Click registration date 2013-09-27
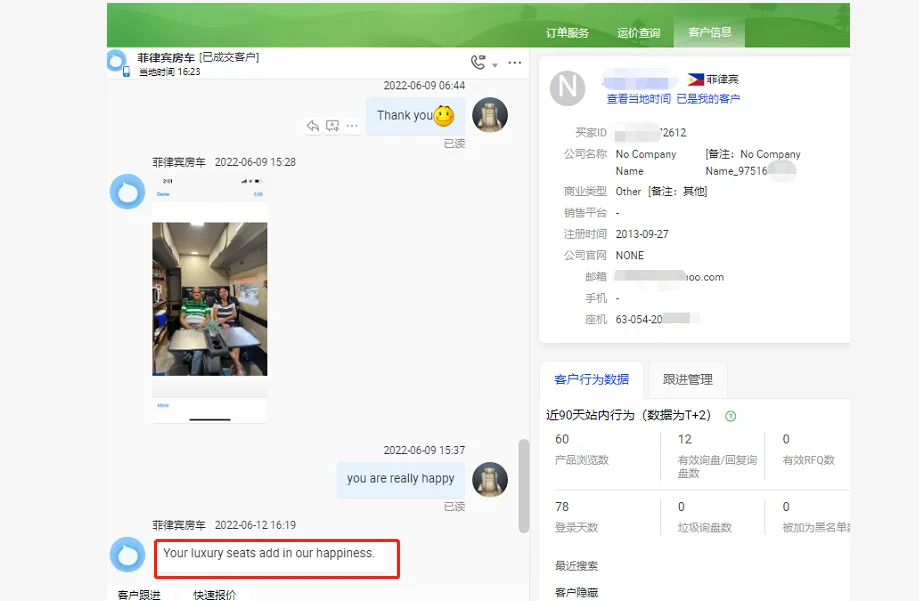This screenshot has height=601, width=919. 642,234
